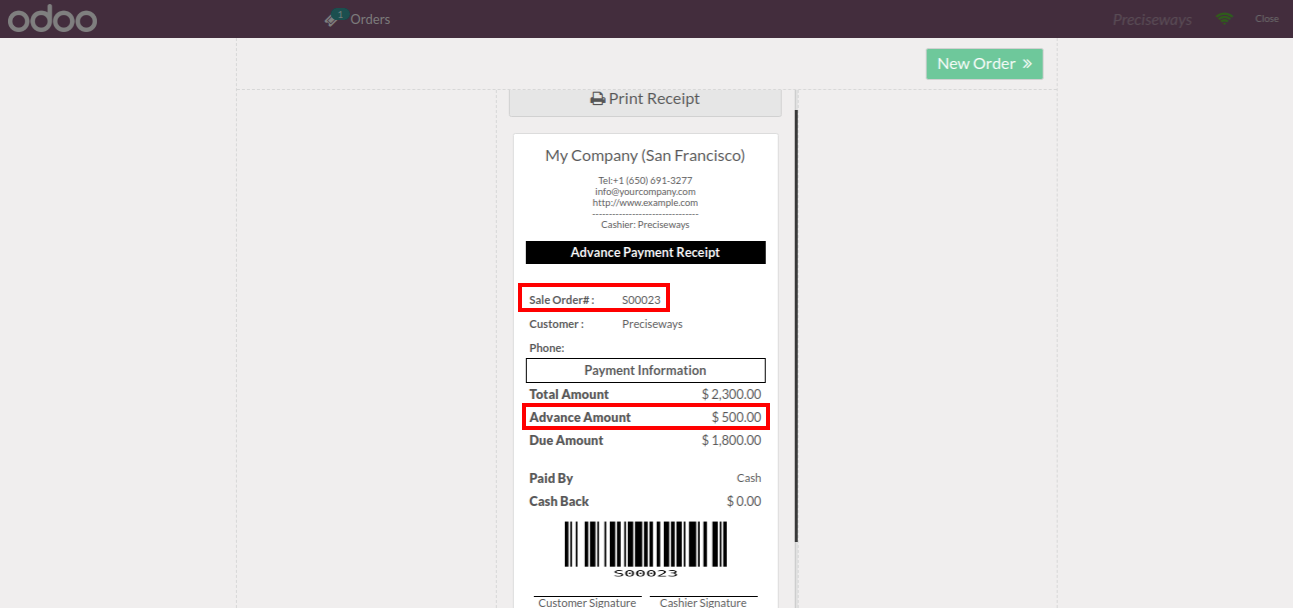Image resolution: width=1293 pixels, height=608 pixels.
Task: Close the point of sale session
Action: tap(1267, 19)
